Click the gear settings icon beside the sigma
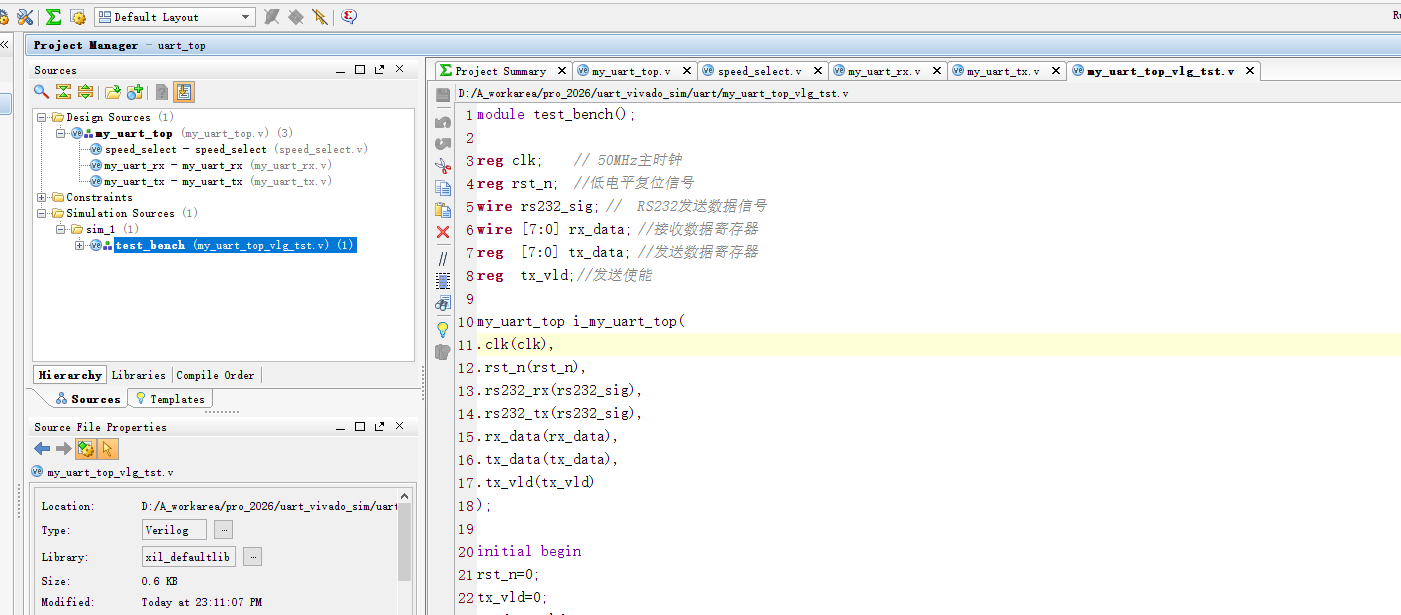1401x615 pixels. [77, 17]
